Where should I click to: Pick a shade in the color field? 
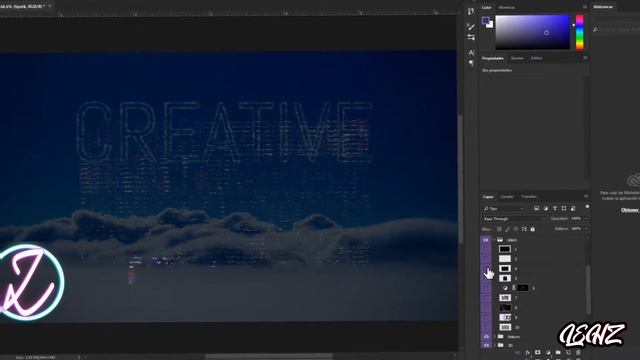point(532,32)
